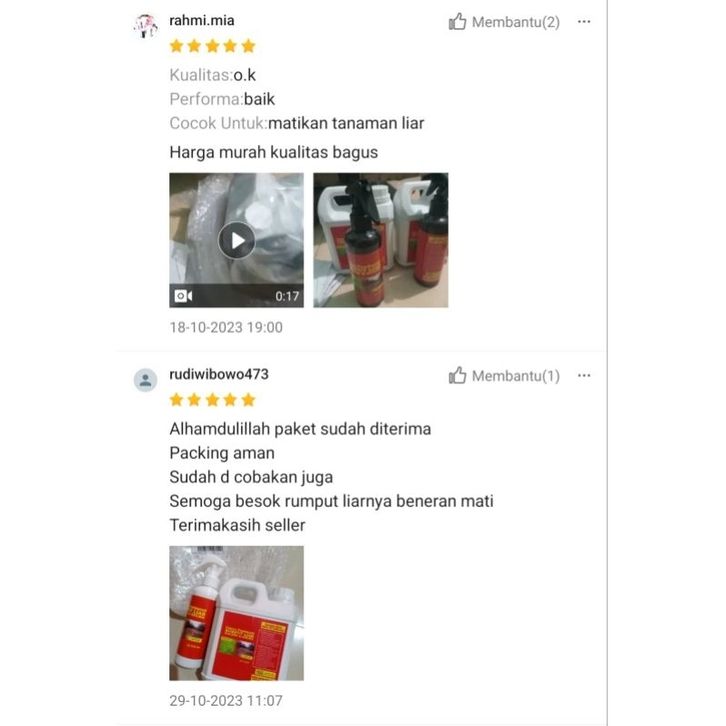Click rudiwibowo473's five-star rating
The height and width of the screenshot is (726, 726).
tap(213, 400)
